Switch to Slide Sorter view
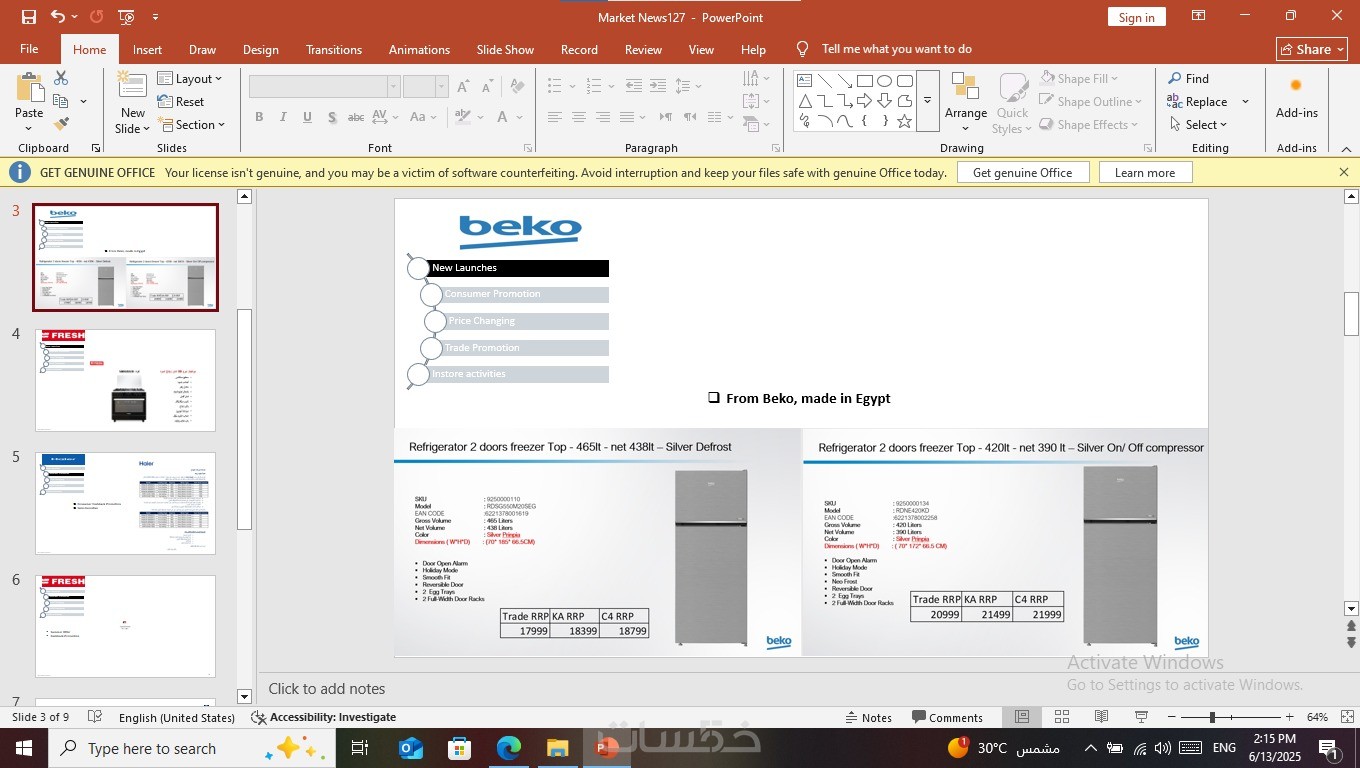 tap(1061, 717)
